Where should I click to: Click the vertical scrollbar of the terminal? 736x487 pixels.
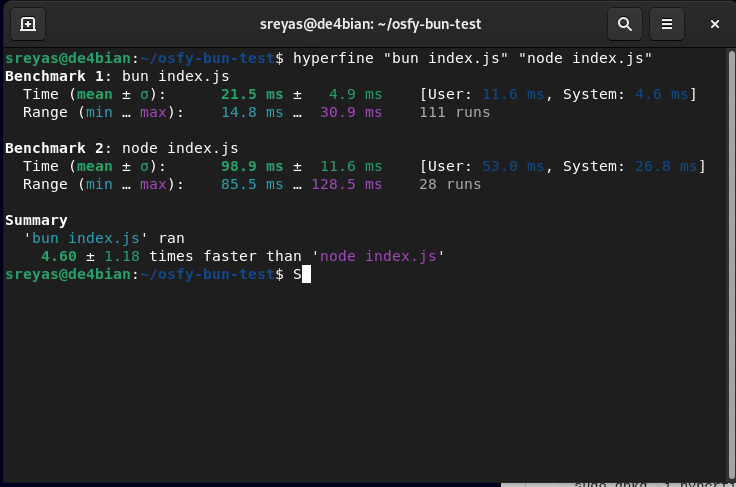tap(731, 265)
